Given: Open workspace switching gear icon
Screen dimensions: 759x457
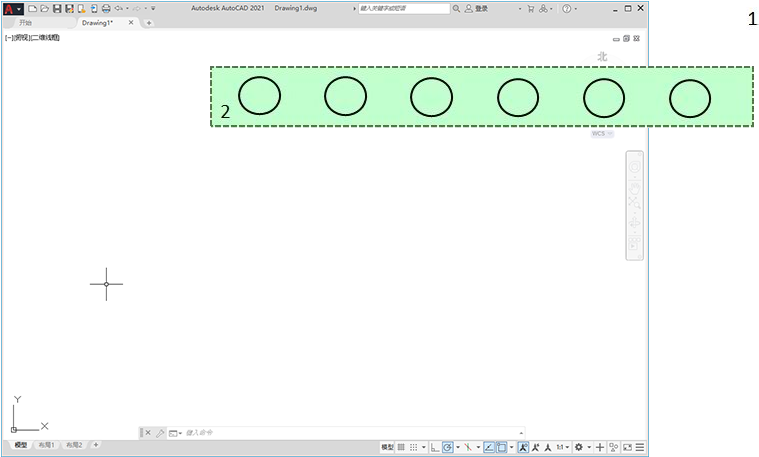Looking at the screenshot, I should (x=578, y=447).
